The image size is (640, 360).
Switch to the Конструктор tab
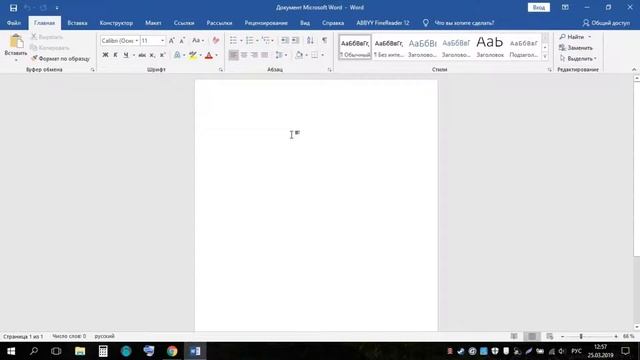pyautogui.click(x=116, y=23)
